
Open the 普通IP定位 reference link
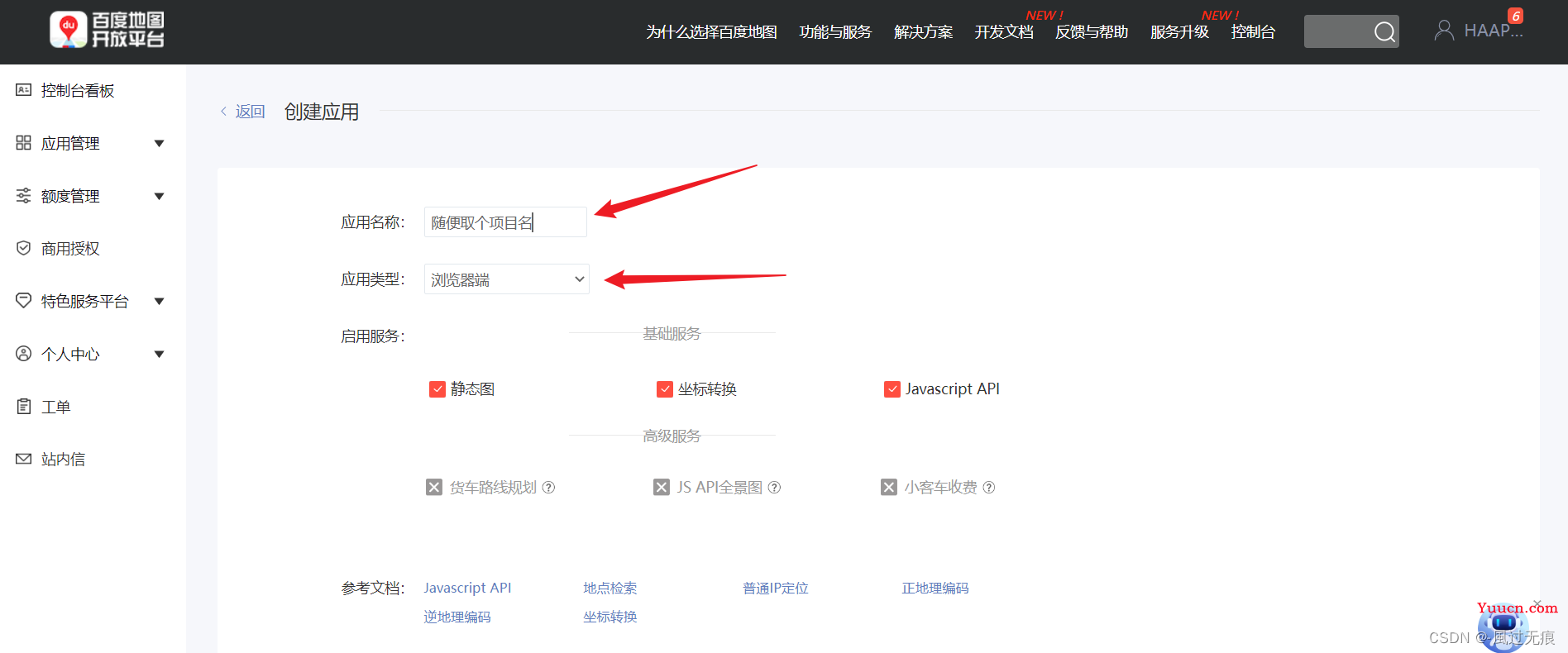(x=776, y=588)
